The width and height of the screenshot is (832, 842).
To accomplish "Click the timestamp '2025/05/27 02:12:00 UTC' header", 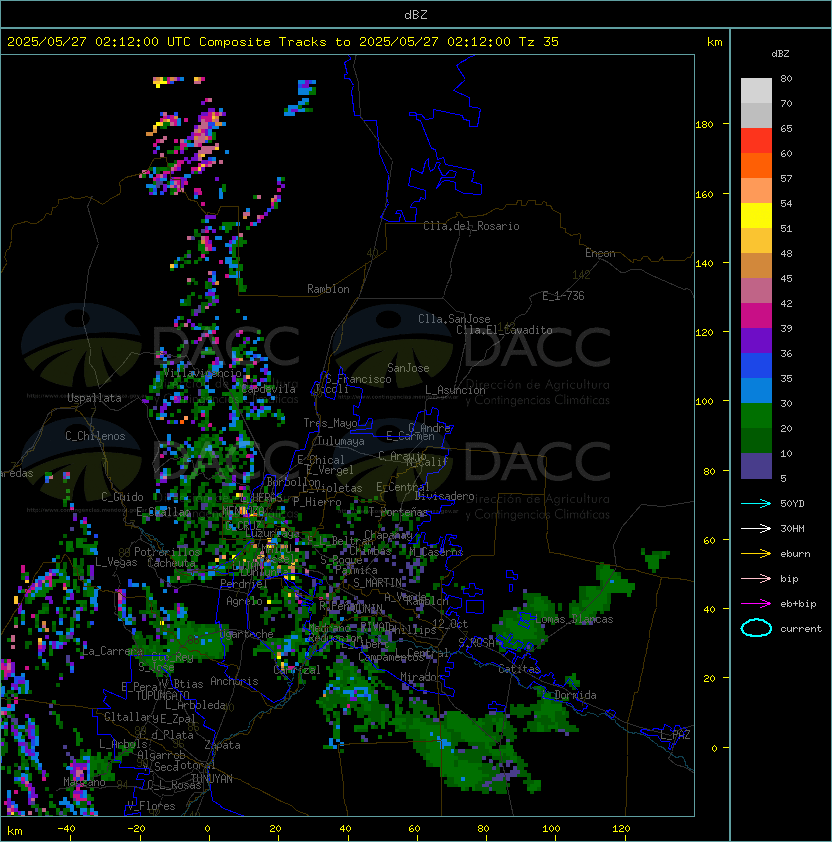I will point(98,42).
